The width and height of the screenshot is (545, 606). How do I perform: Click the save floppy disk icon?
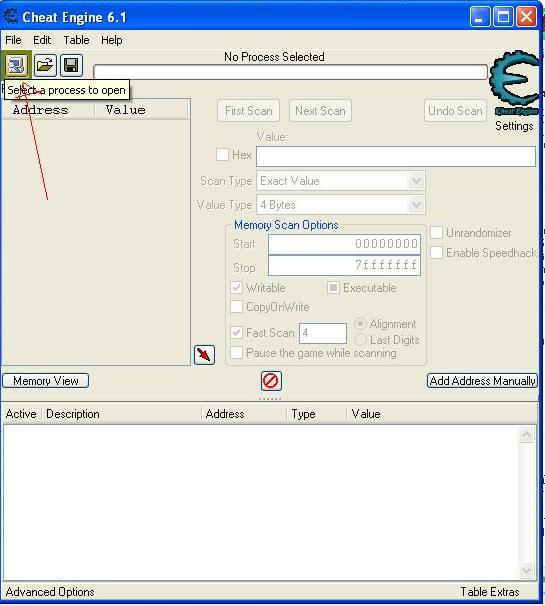click(x=71, y=65)
